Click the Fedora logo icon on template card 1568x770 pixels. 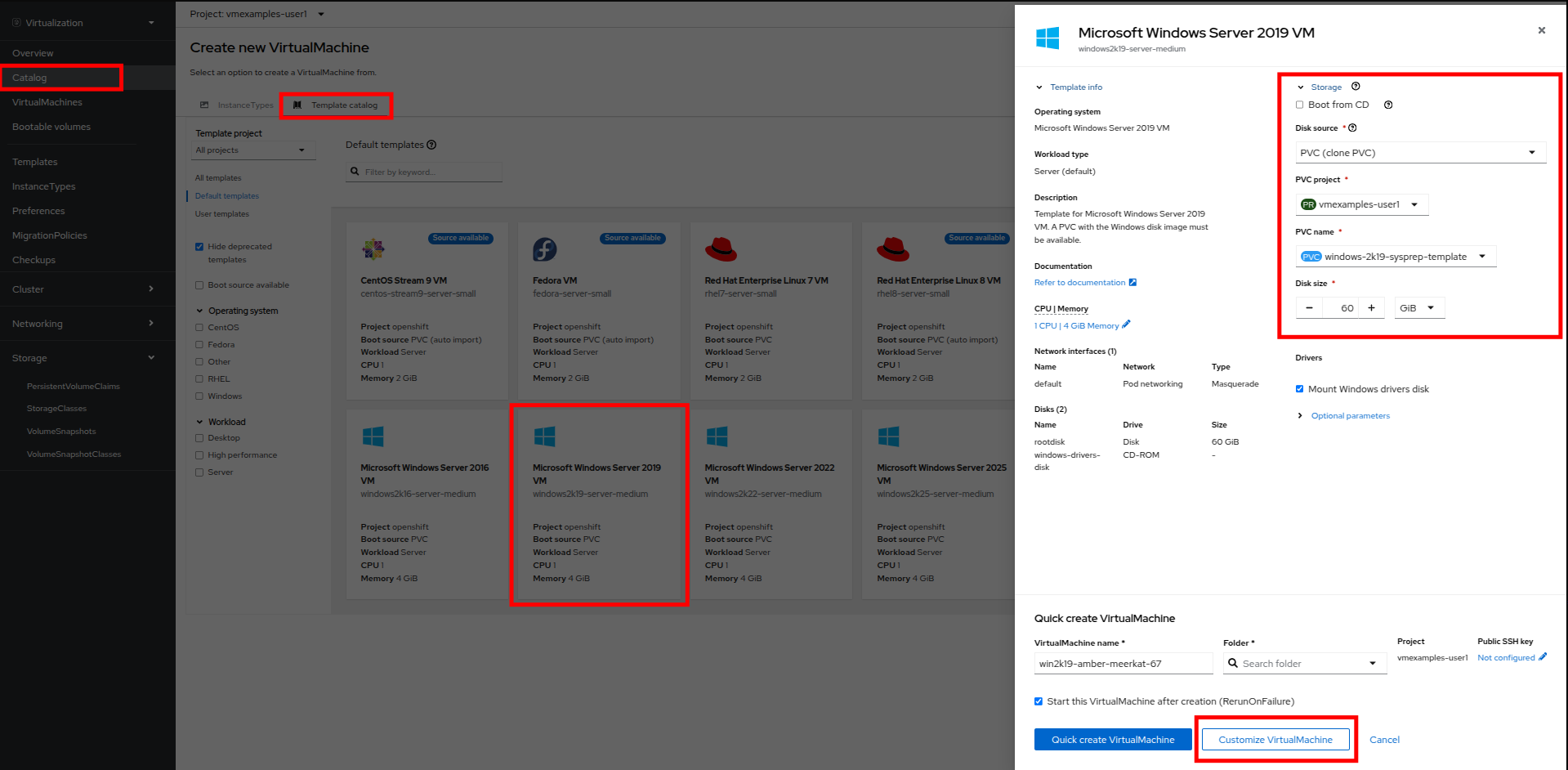click(x=545, y=249)
